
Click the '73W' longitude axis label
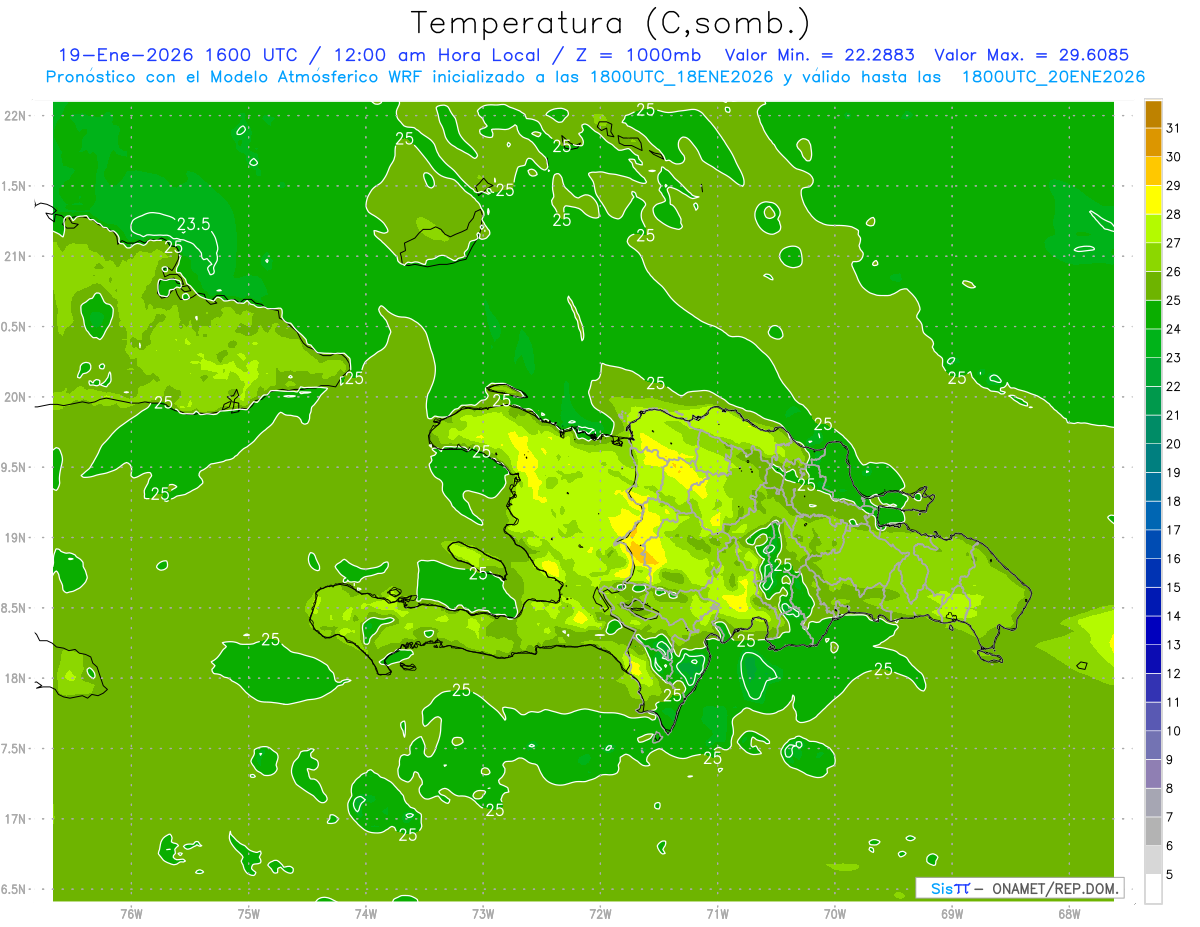pos(483,913)
